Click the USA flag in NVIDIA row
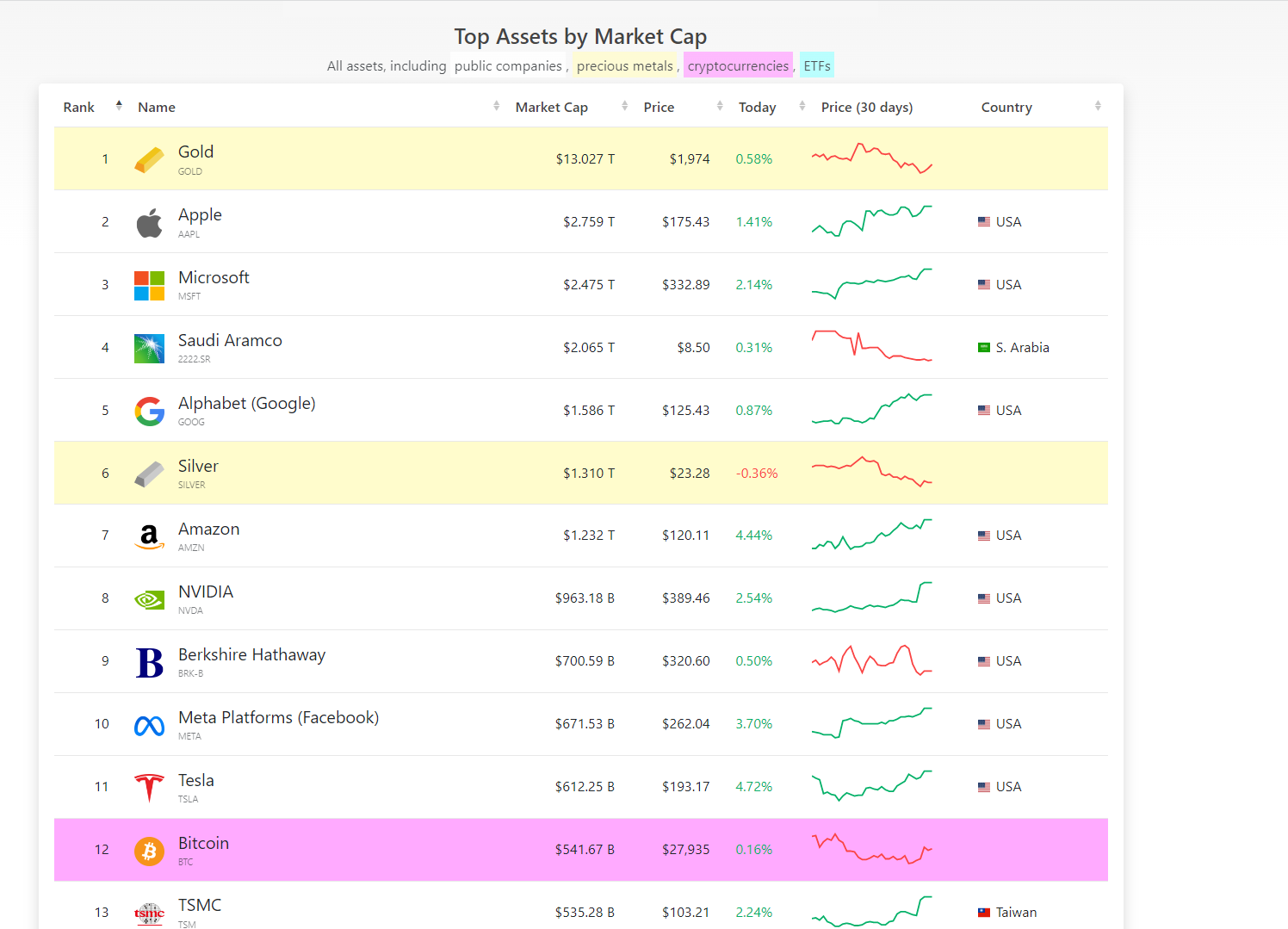Screen dimensions: 1288x929 pyautogui.click(x=984, y=598)
